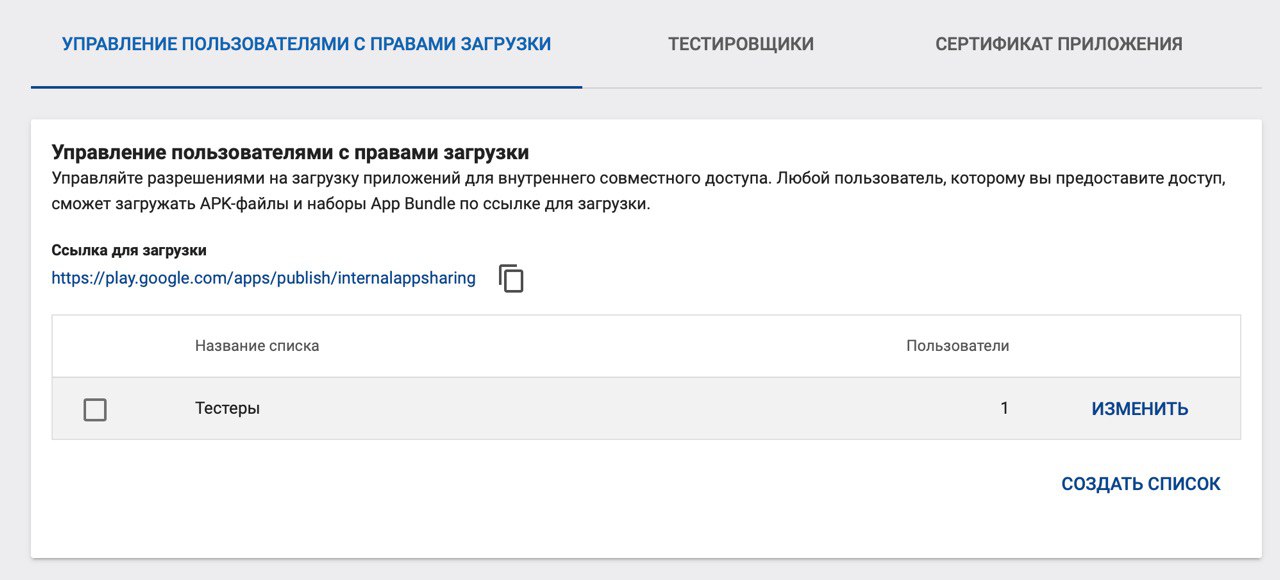The width and height of the screenshot is (1280, 580).
Task: Copy the upload link with the copy icon
Action: pyautogui.click(x=511, y=278)
